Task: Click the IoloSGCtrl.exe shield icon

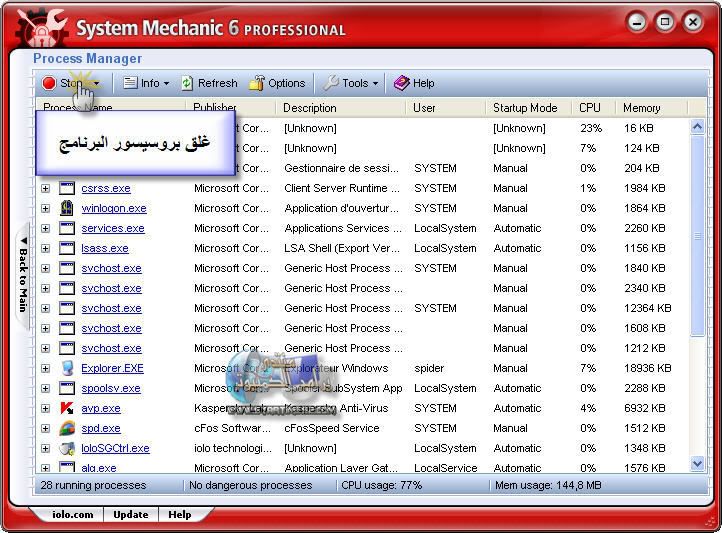Action: coord(67,448)
